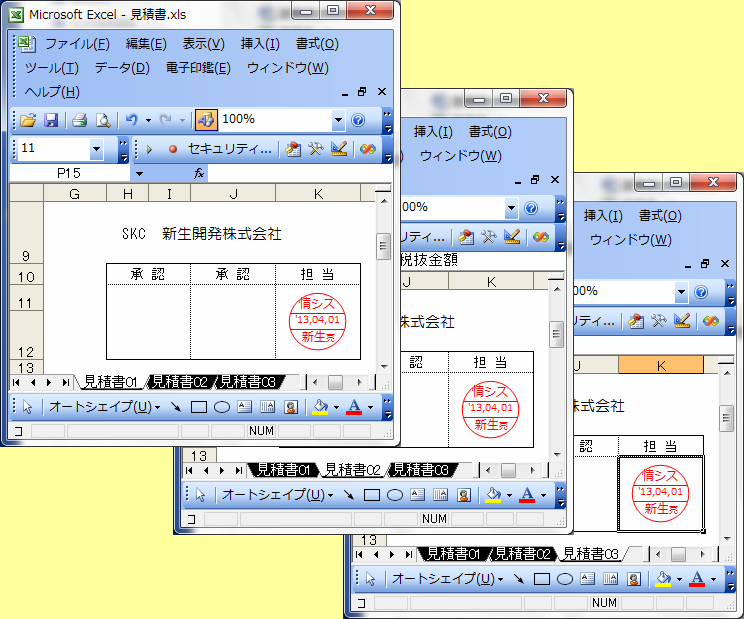744x619 pixels.
Task: Click the Save floppy icon in front window
Action: [51, 120]
